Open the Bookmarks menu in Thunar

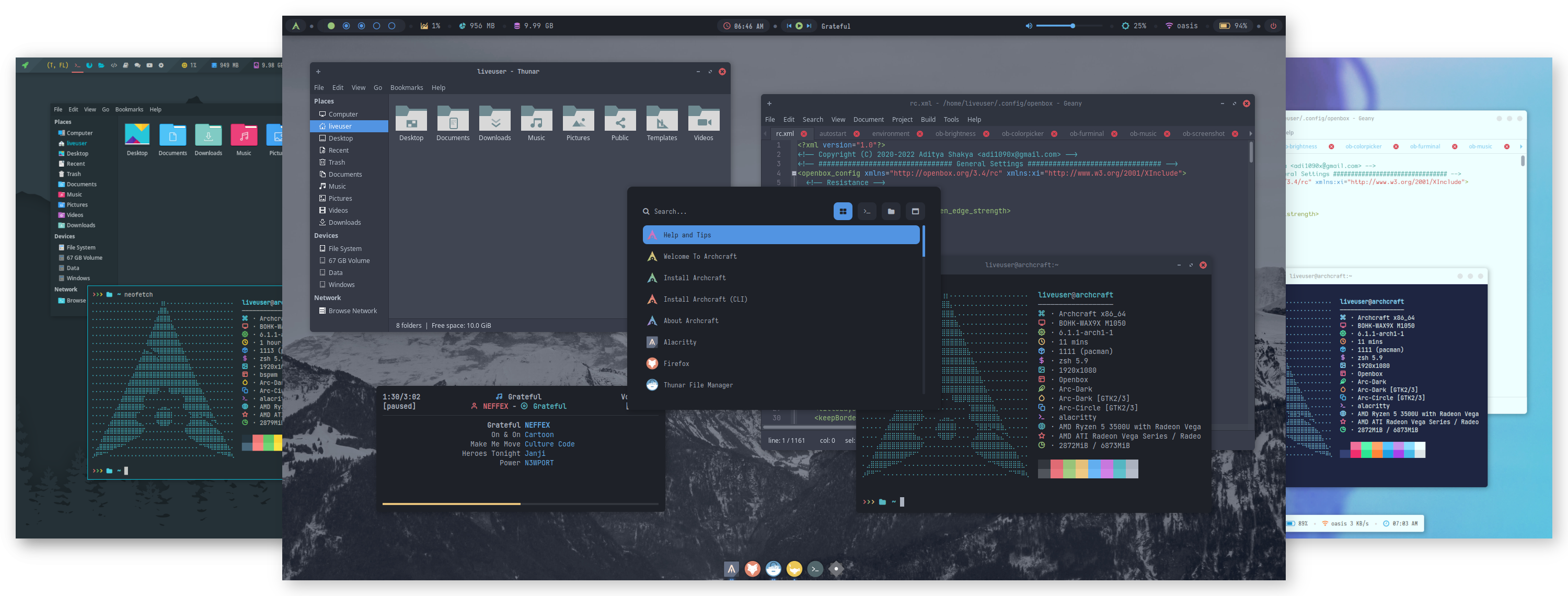(x=406, y=88)
